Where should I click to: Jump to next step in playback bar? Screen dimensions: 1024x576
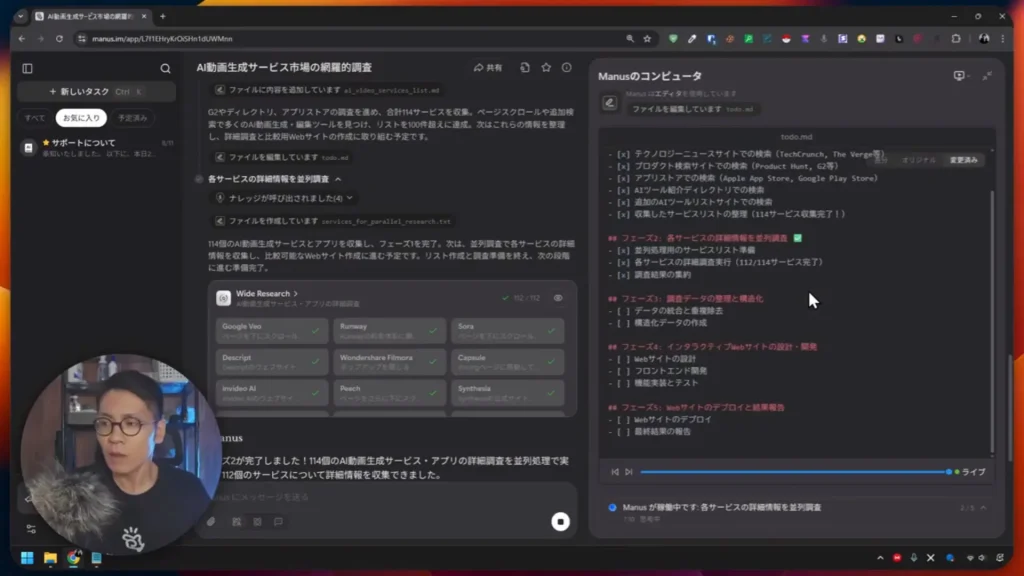coord(629,472)
